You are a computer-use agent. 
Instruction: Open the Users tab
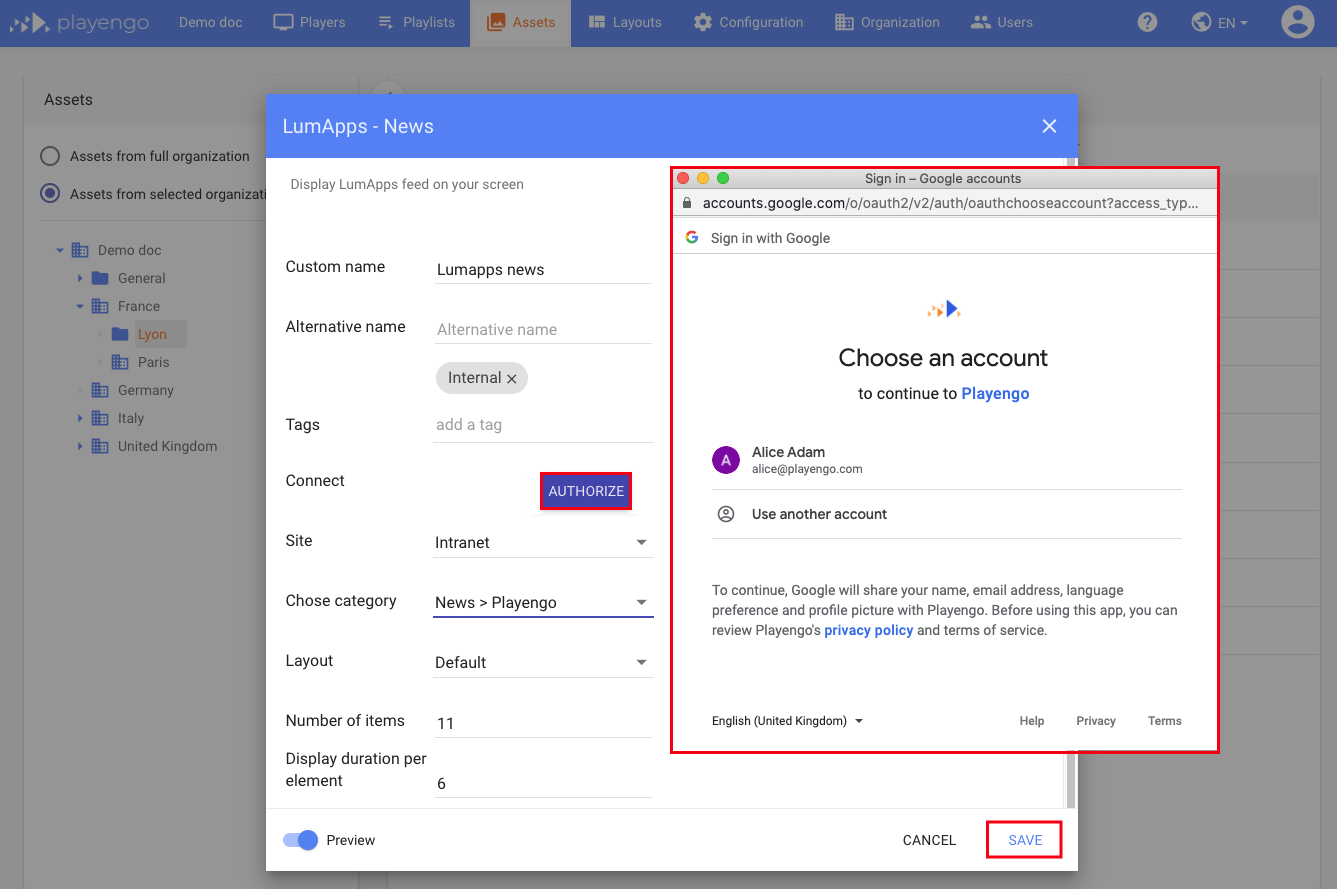[1001, 22]
